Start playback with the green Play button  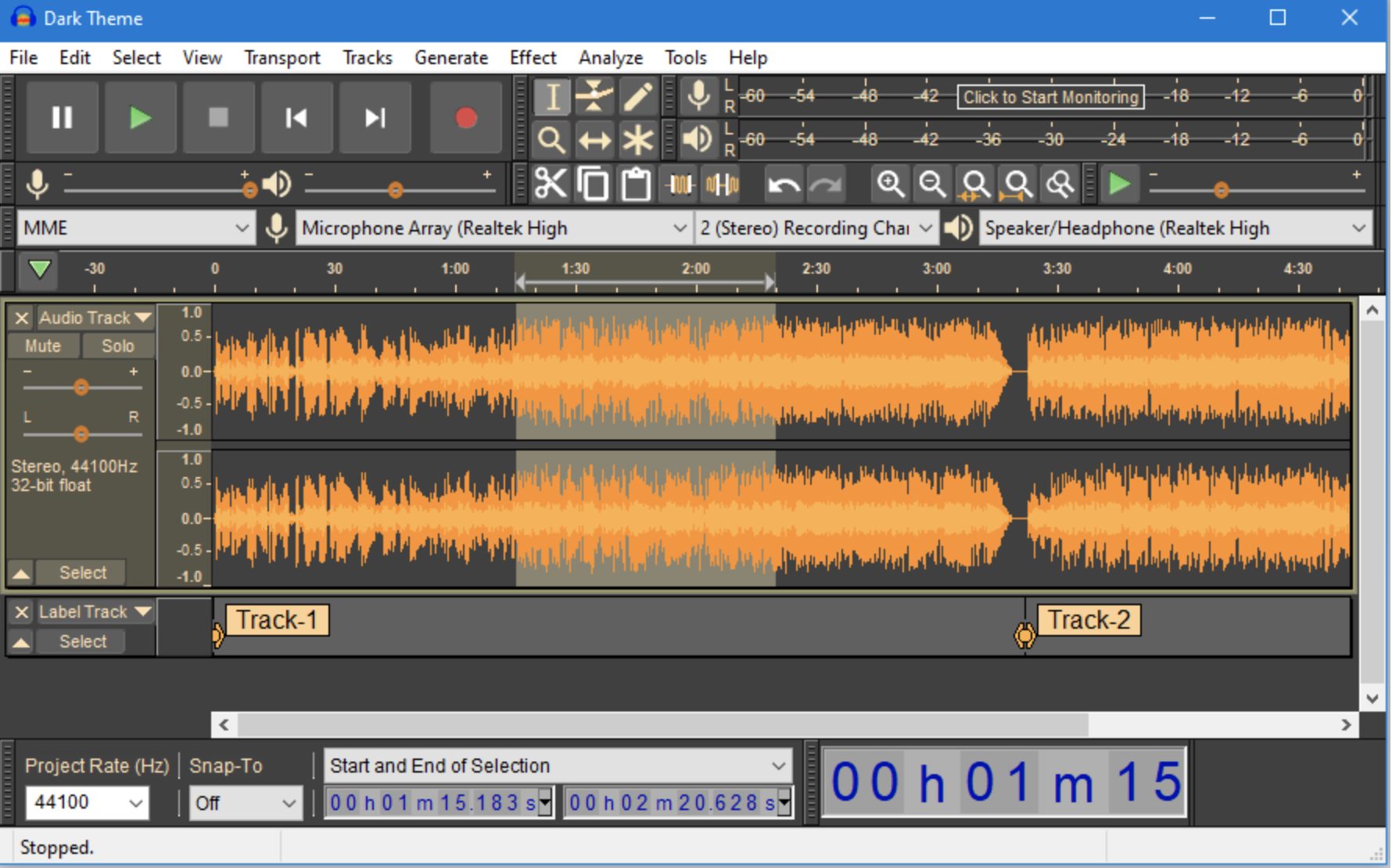coord(141,117)
